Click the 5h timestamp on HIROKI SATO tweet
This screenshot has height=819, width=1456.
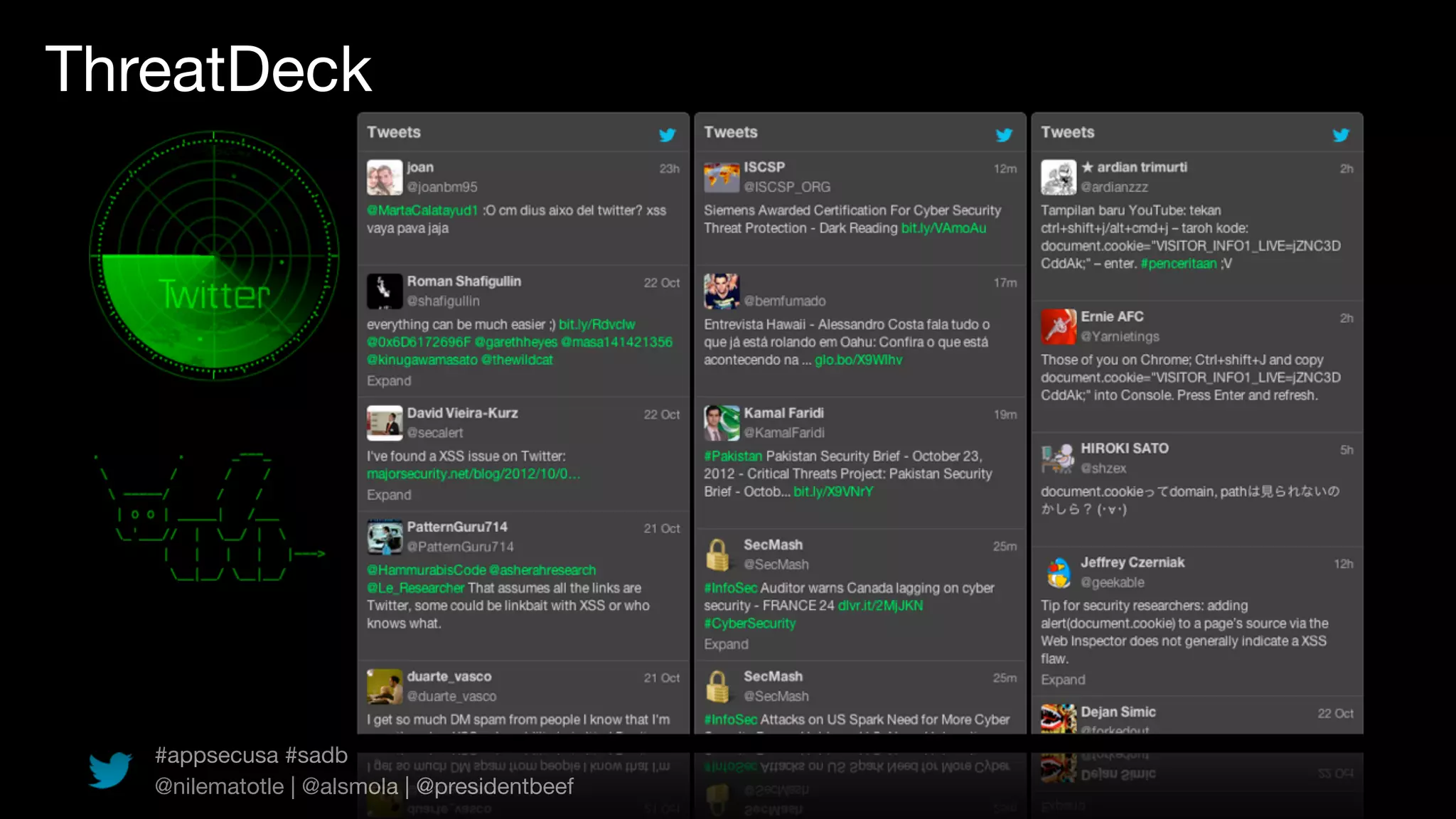click(1347, 449)
